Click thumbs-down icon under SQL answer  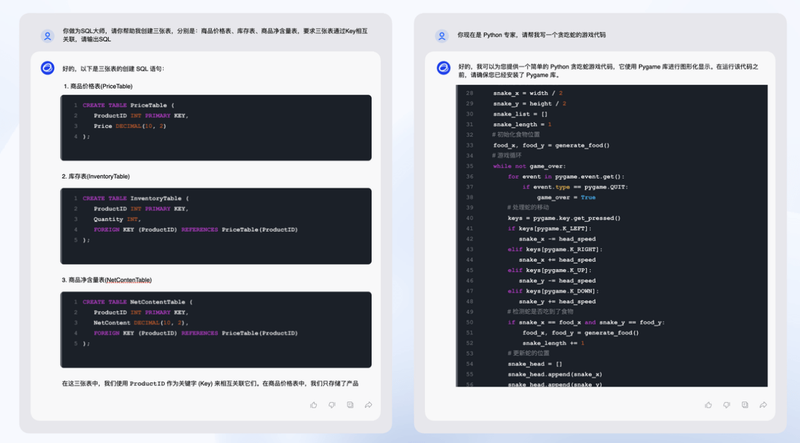coord(332,405)
